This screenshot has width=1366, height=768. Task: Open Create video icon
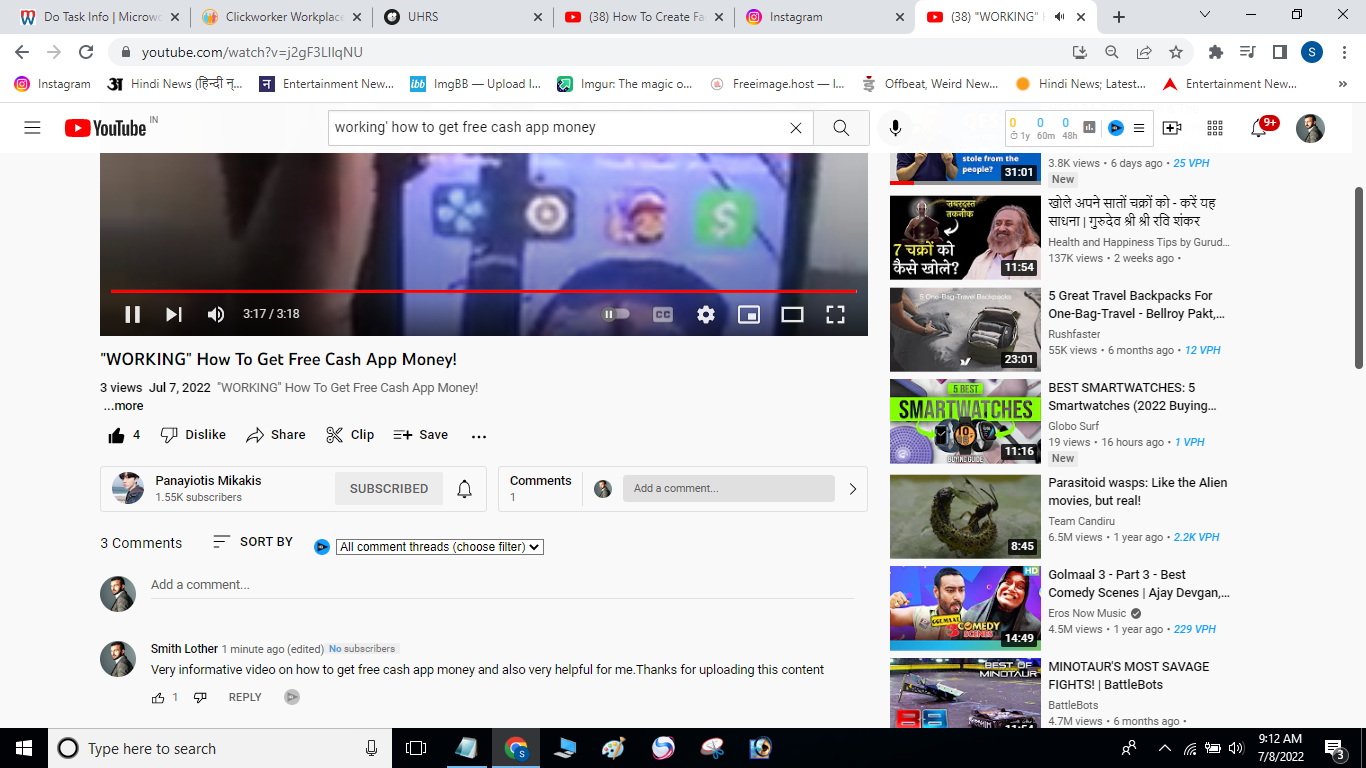pyautogui.click(x=1172, y=128)
